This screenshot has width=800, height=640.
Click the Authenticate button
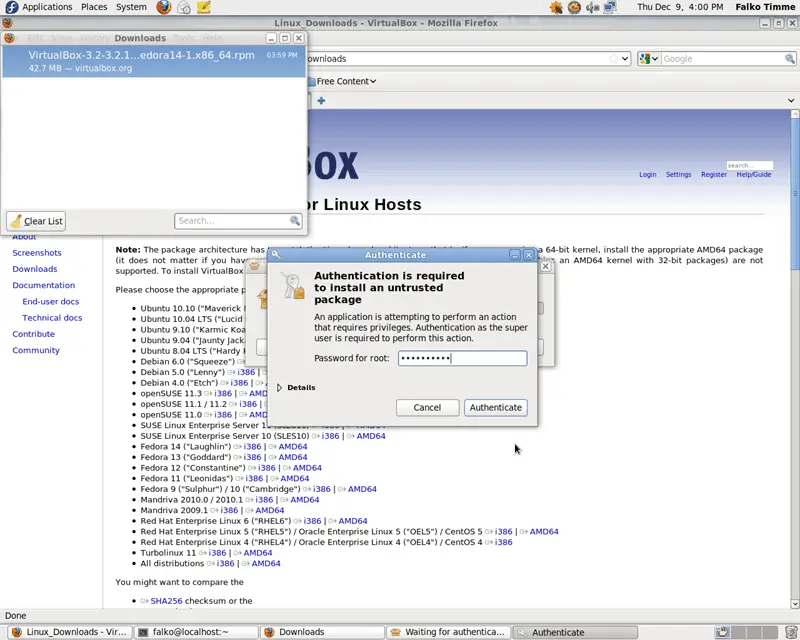pyautogui.click(x=495, y=407)
